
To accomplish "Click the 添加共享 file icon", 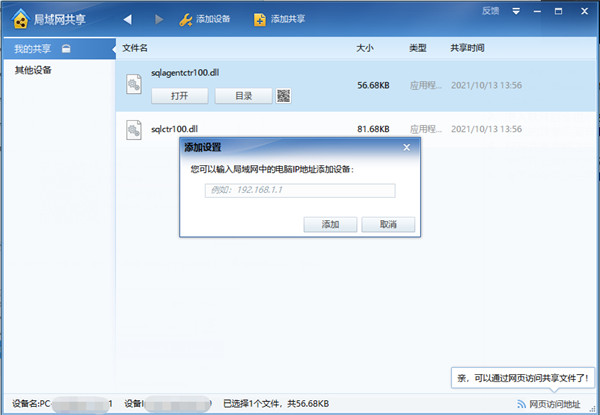I will tap(260, 20).
